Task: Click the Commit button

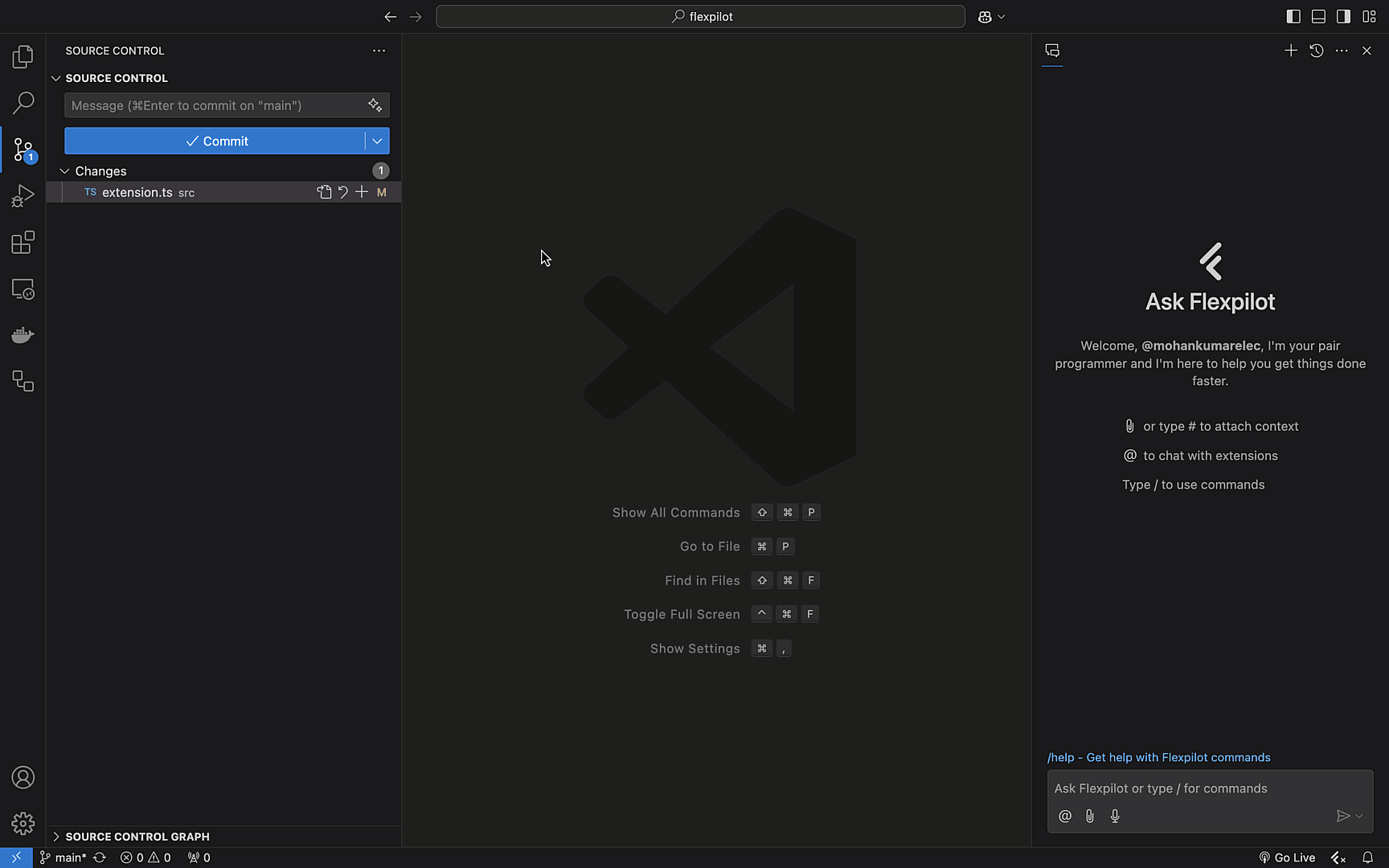Action: click(x=215, y=141)
